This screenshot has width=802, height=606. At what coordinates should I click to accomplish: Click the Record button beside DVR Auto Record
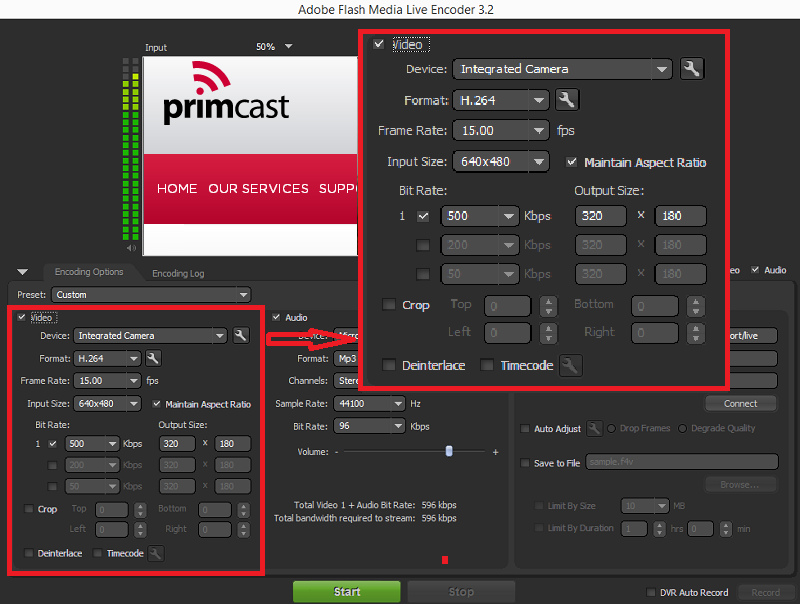pos(765,592)
